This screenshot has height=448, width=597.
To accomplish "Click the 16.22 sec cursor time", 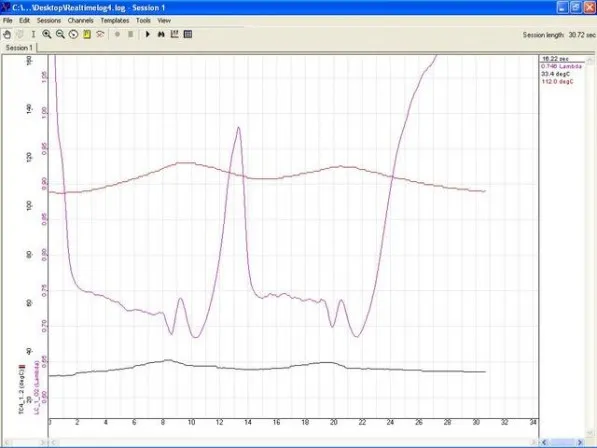I will tap(555, 59).
